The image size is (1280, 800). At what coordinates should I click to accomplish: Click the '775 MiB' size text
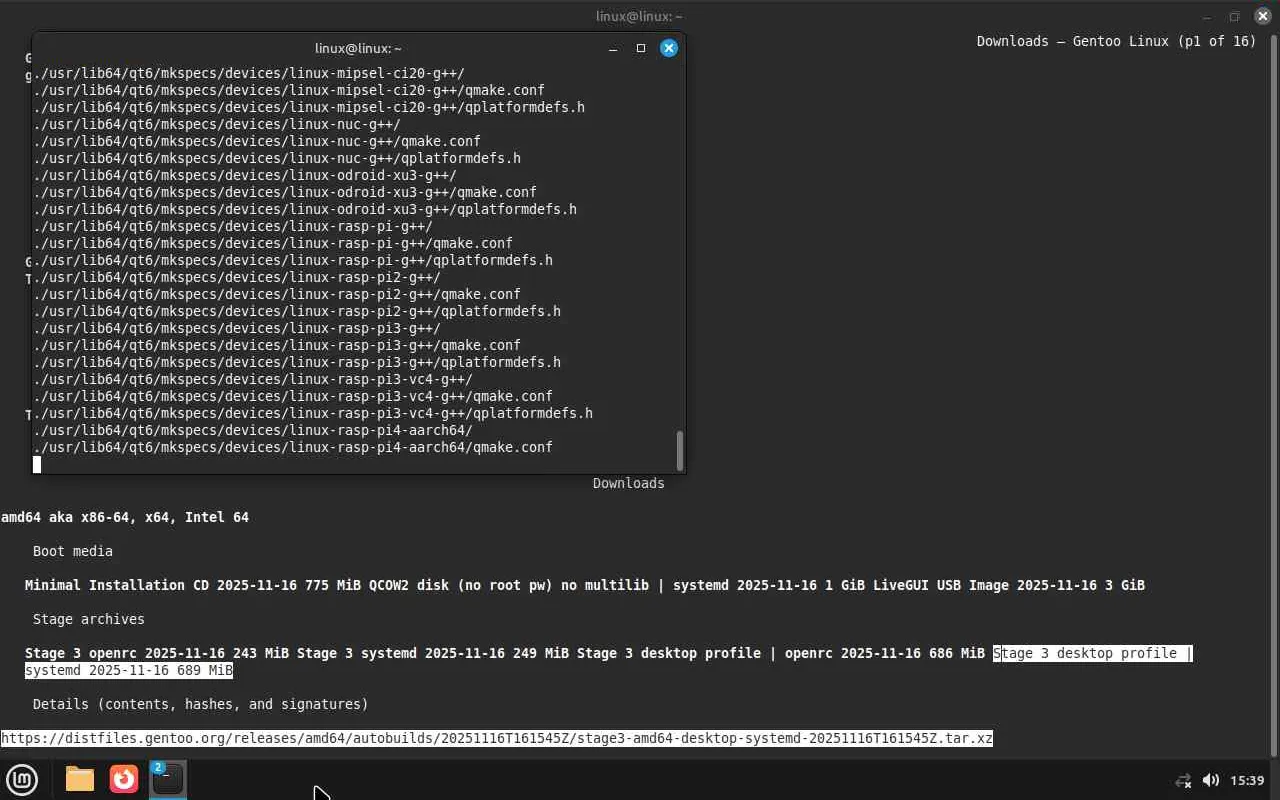[x=333, y=585]
